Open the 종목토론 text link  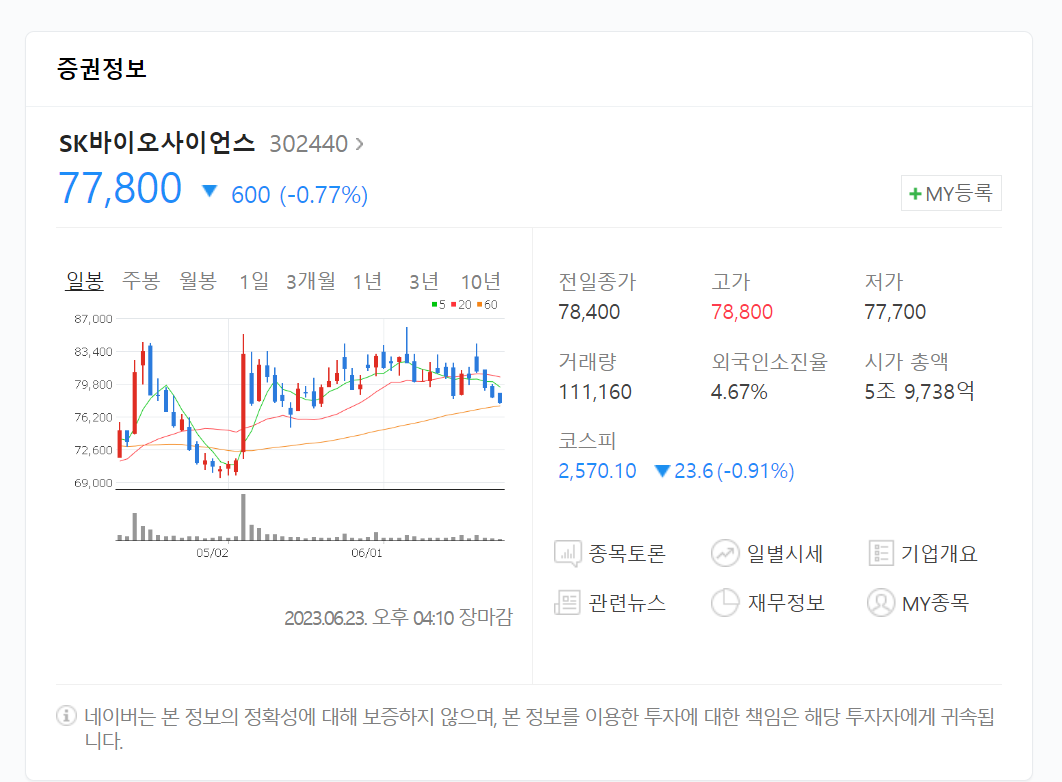click(627, 554)
